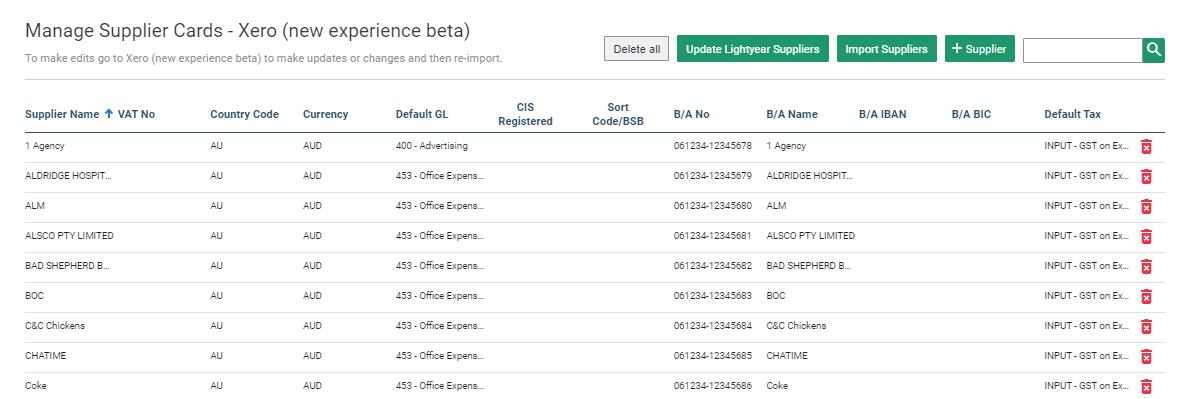
Task: Delete the CHATIME supplier trash icon
Action: (x=1146, y=357)
